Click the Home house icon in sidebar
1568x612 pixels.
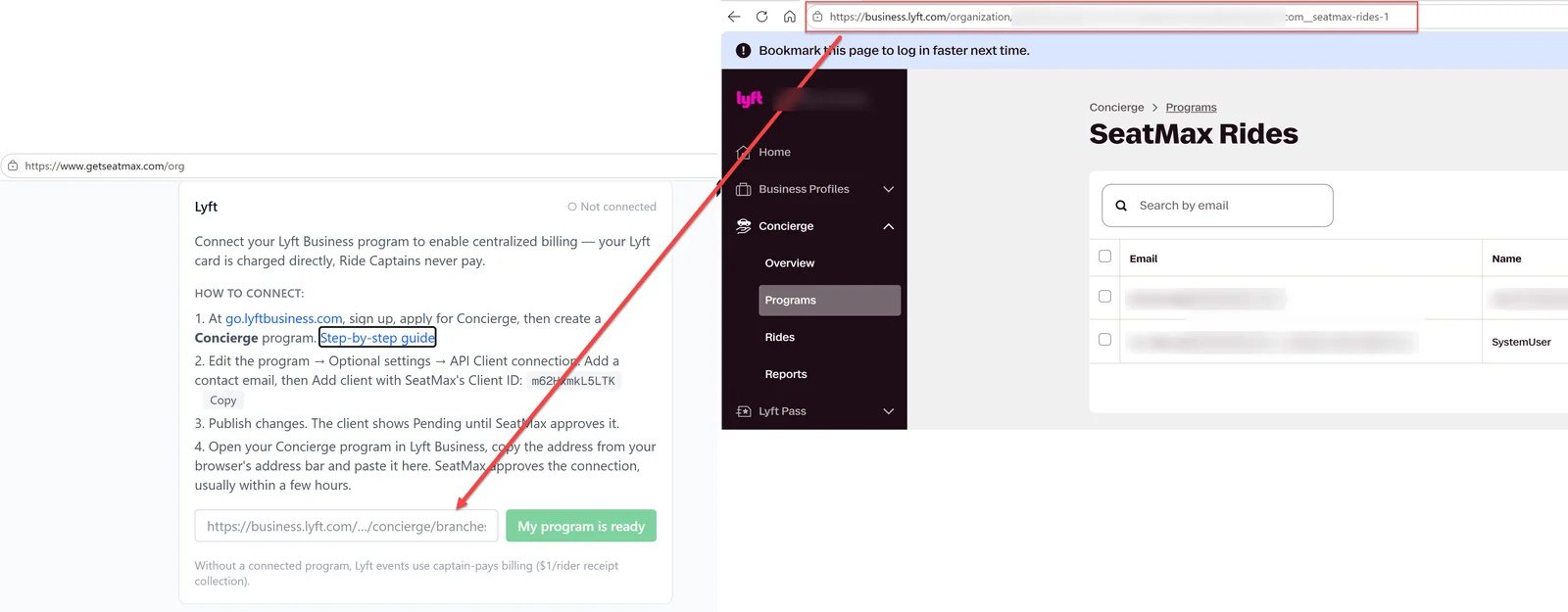[743, 152]
